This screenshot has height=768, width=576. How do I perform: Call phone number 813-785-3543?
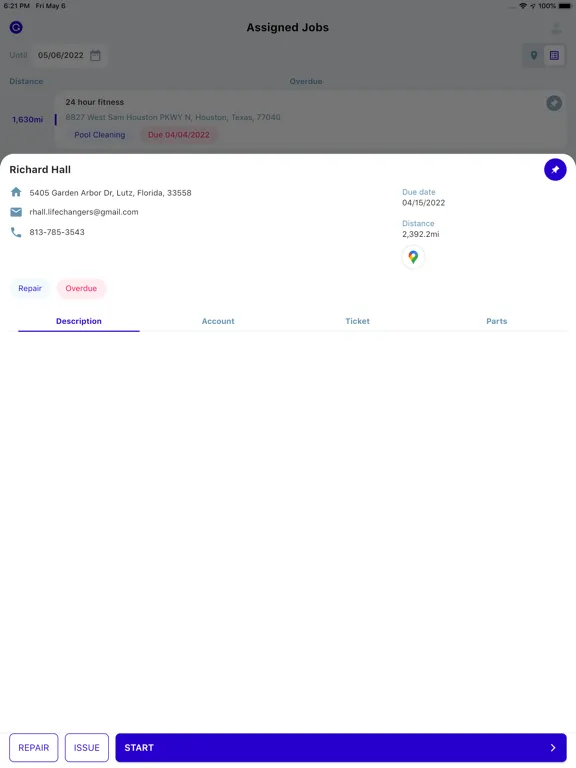tap(57, 232)
